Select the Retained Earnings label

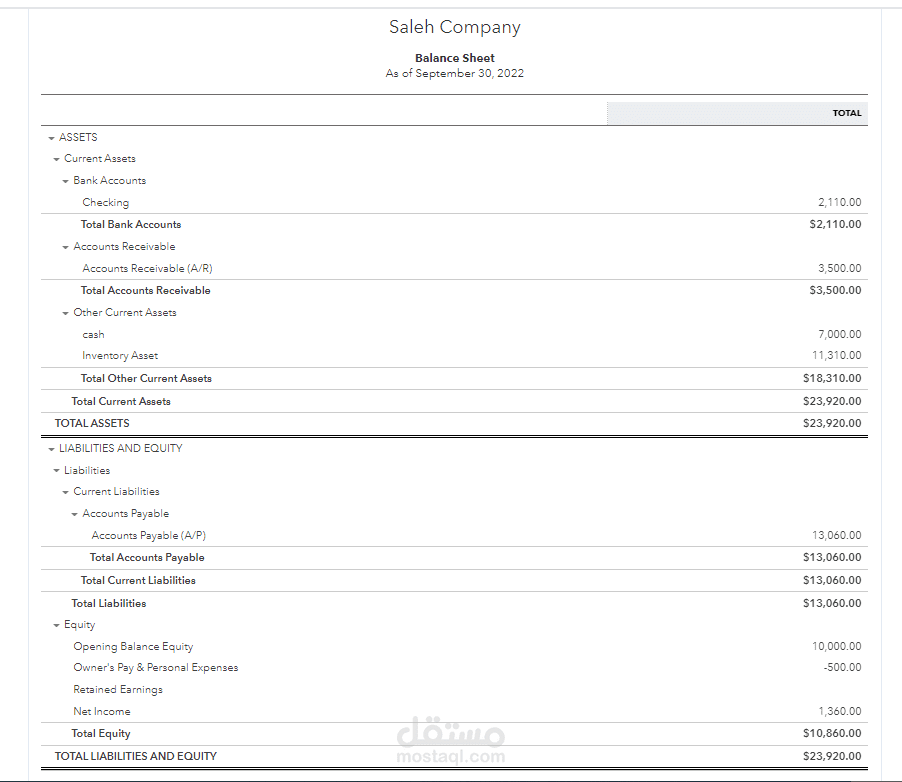click(x=118, y=690)
